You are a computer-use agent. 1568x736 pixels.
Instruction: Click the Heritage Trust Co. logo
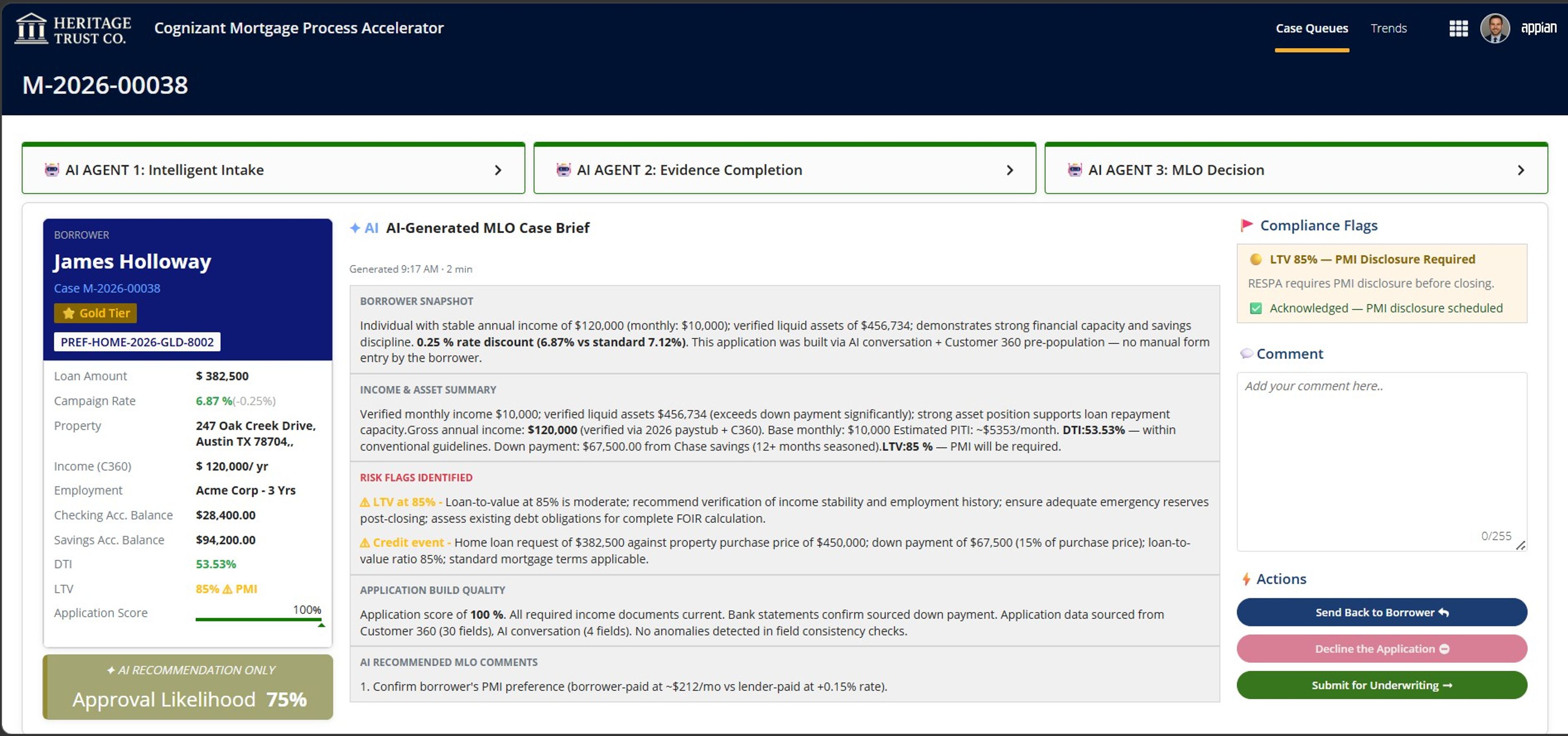[73, 29]
